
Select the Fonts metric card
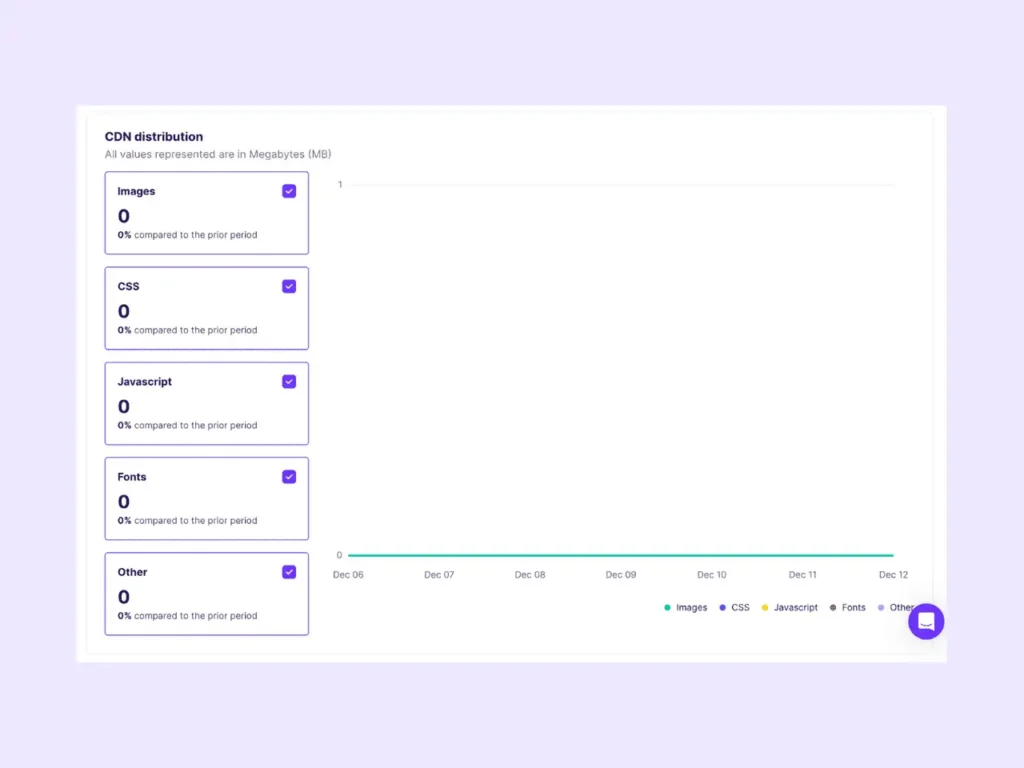[x=206, y=498]
